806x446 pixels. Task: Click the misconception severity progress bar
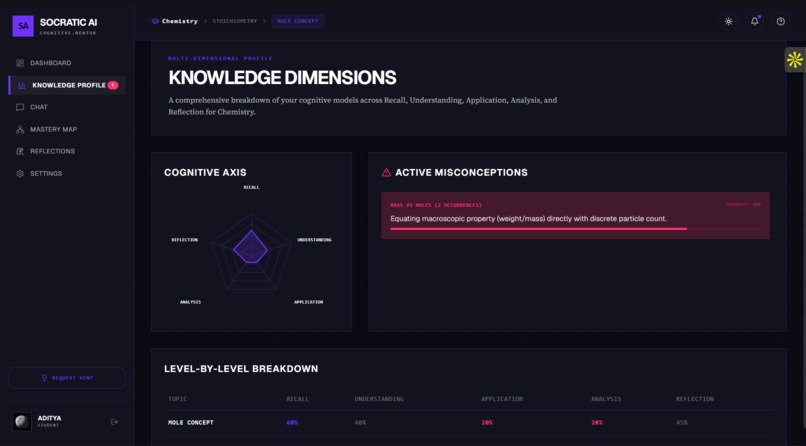[x=575, y=229]
